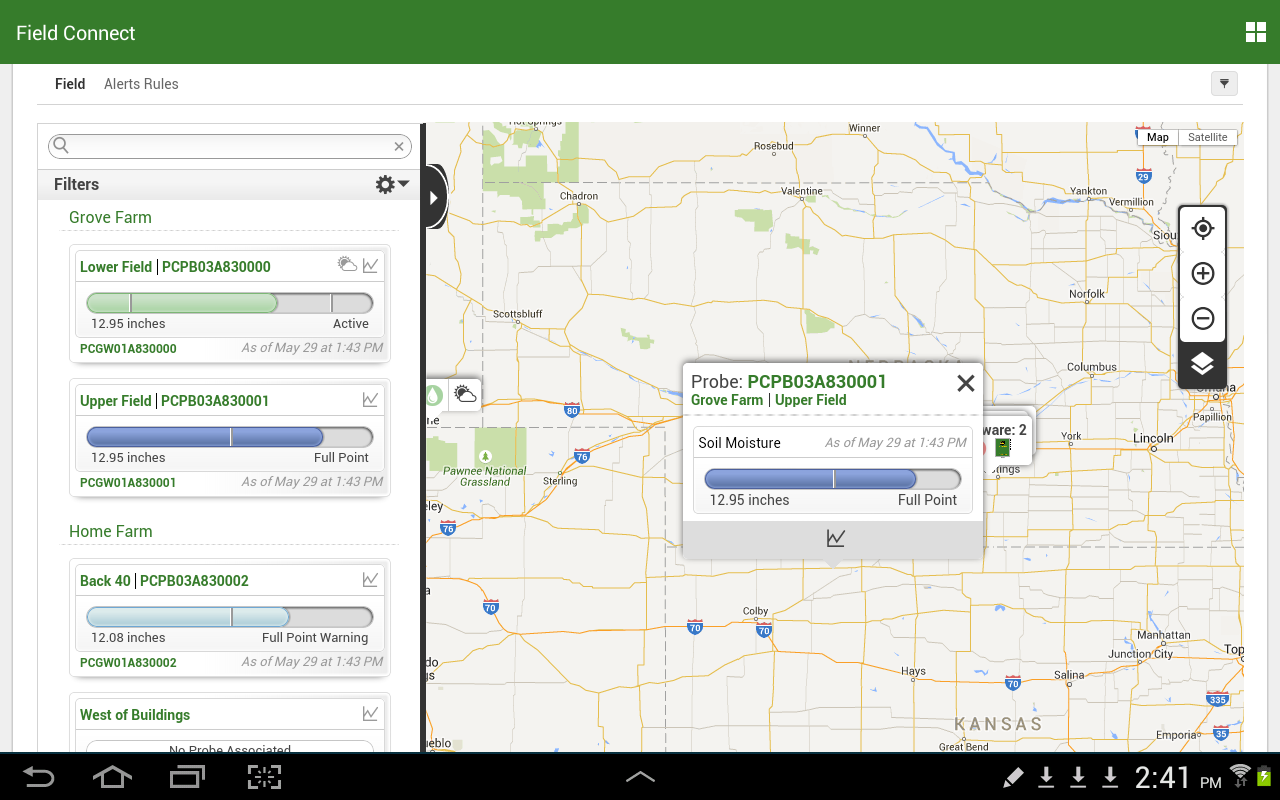
Task: Click Active status under Lower Field
Action: click(x=351, y=324)
